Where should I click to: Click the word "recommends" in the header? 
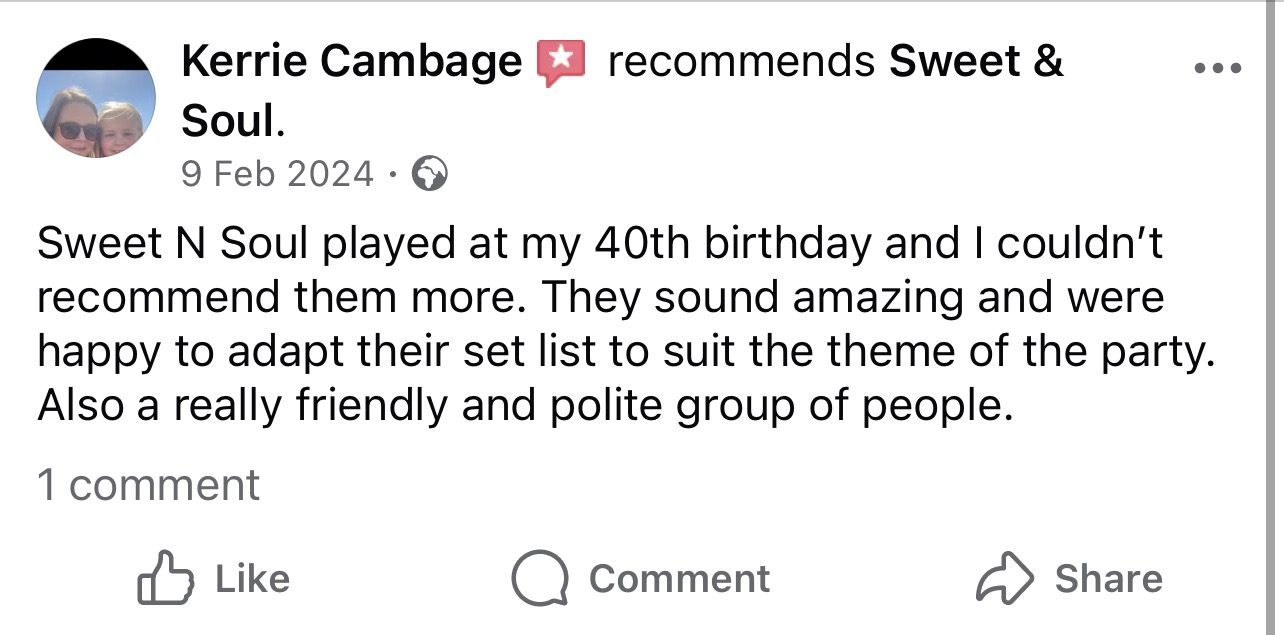pyautogui.click(x=741, y=63)
